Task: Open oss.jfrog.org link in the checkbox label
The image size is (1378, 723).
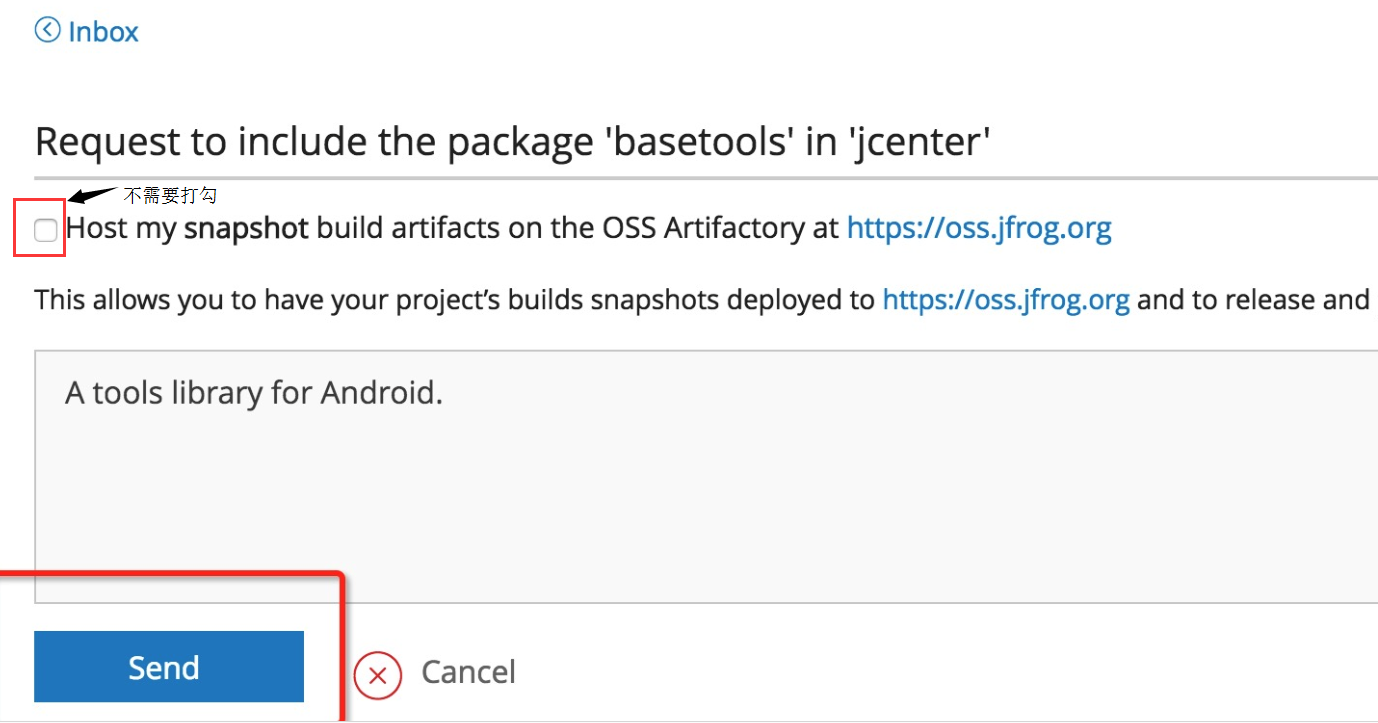Action: (978, 229)
